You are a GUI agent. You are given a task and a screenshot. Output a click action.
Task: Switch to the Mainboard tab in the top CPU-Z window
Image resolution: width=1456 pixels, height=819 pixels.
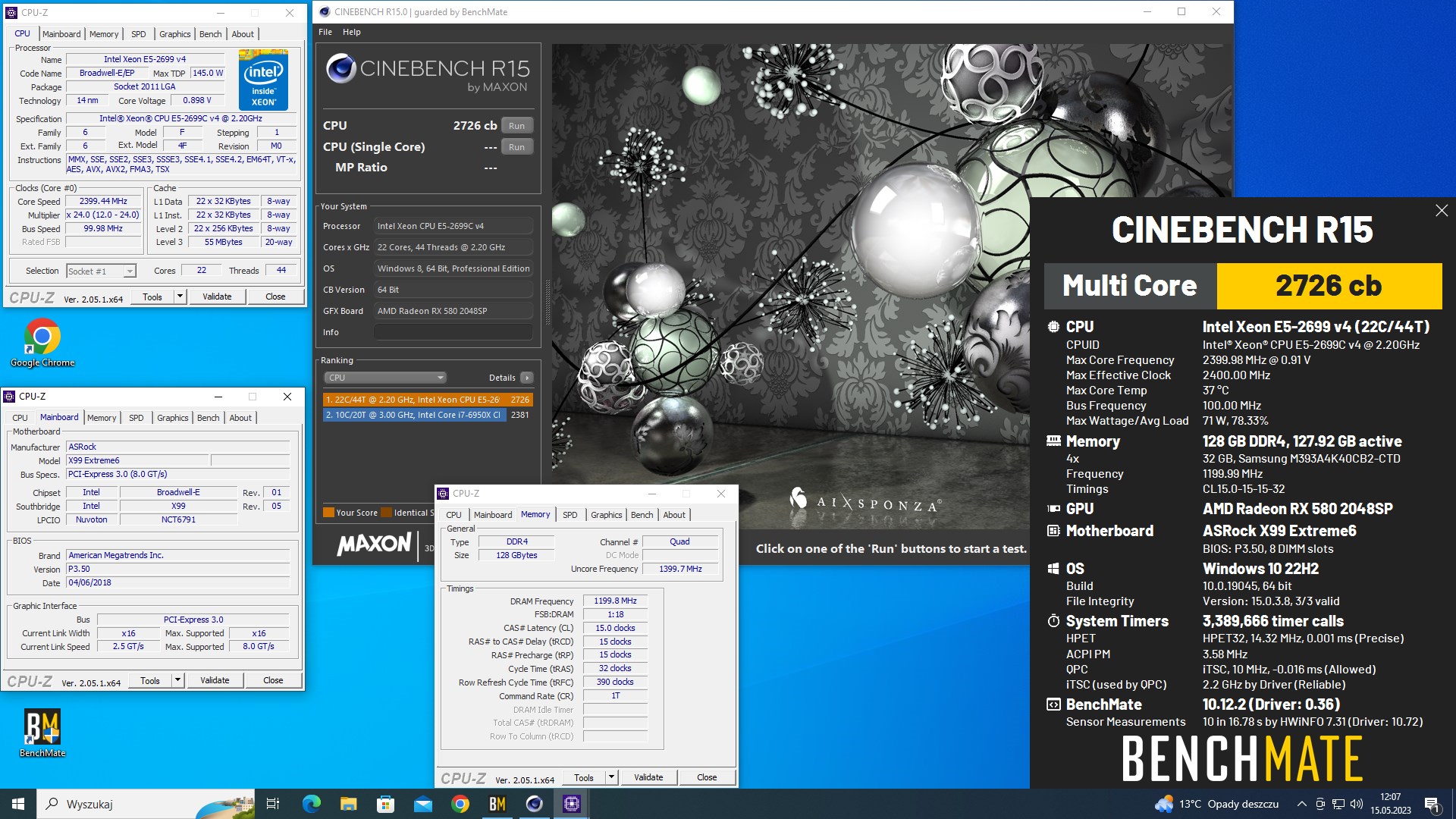(x=61, y=34)
